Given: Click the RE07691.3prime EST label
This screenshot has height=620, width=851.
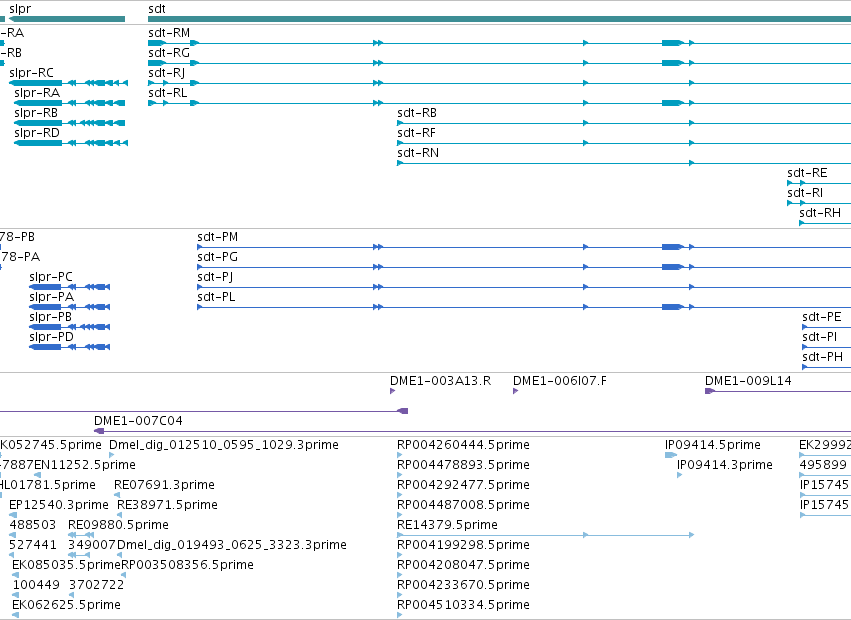Looking at the screenshot, I should pyautogui.click(x=164, y=485).
